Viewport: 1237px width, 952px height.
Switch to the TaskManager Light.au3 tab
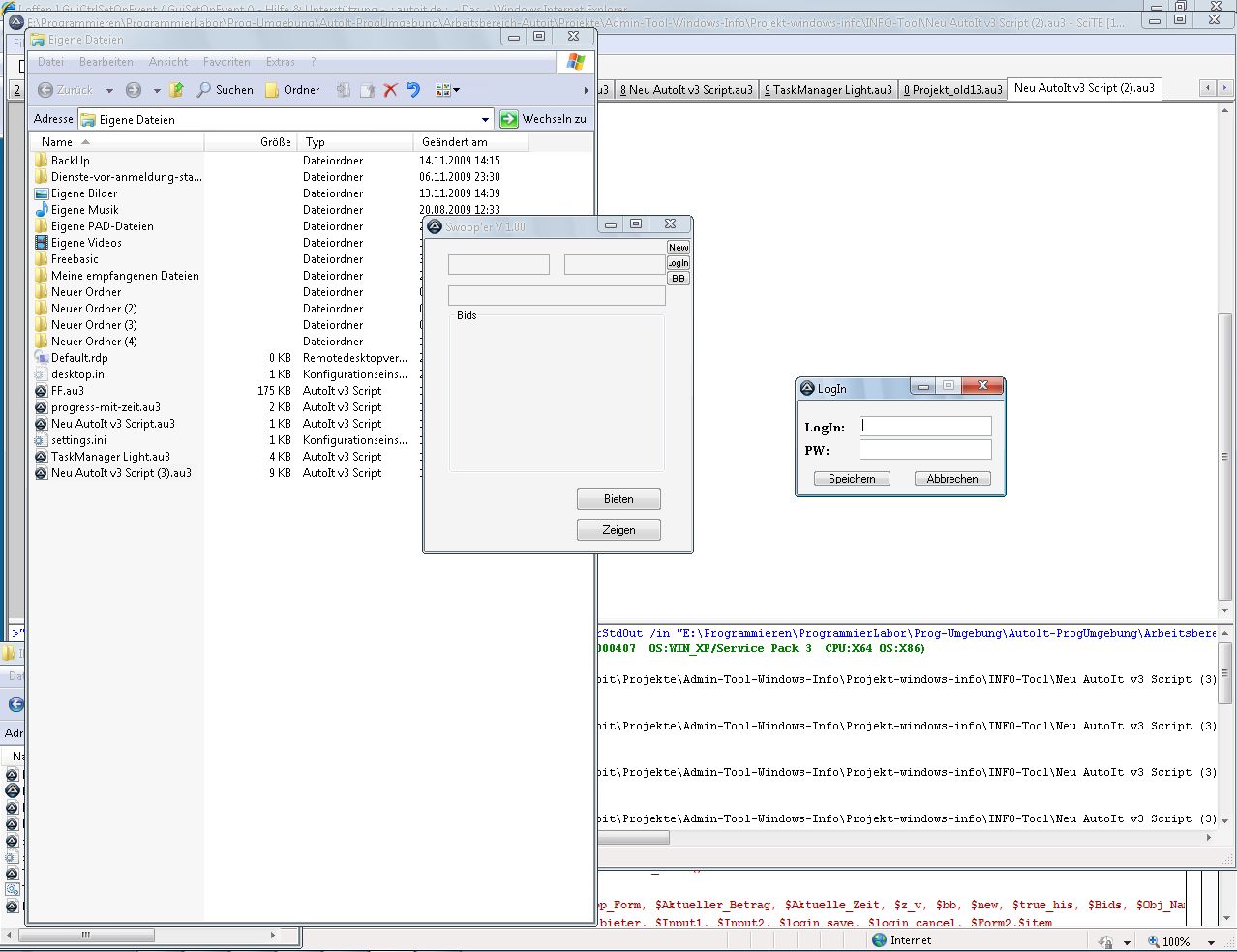[x=828, y=89]
